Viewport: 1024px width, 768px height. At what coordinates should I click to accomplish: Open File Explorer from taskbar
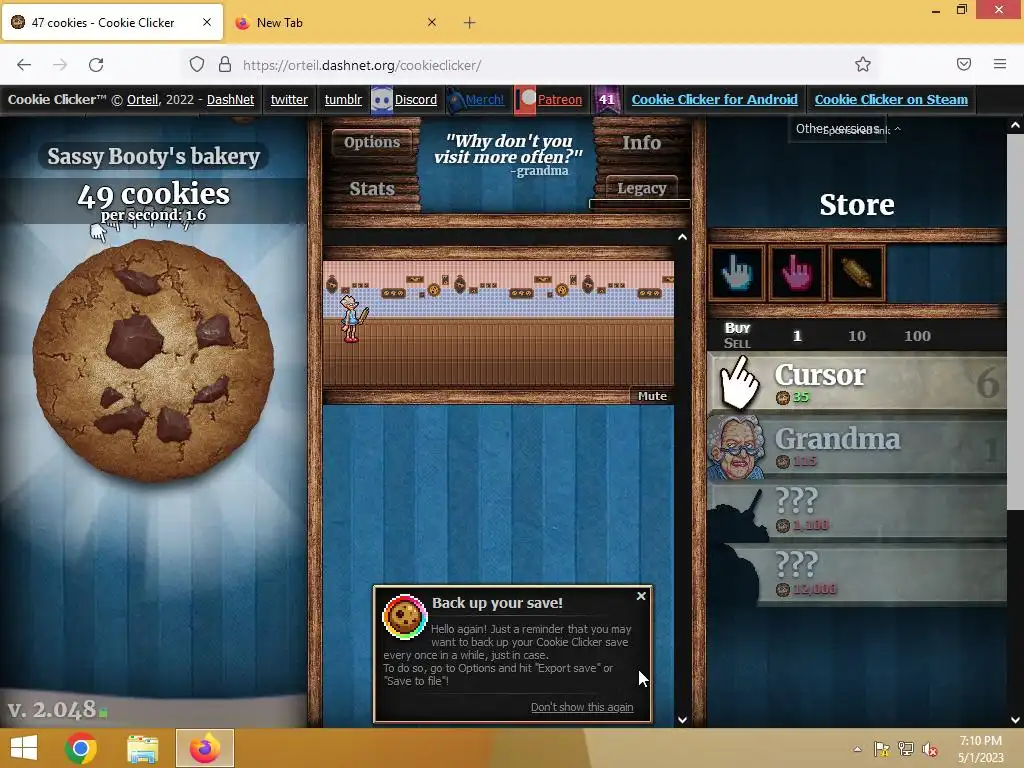click(143, 748)
